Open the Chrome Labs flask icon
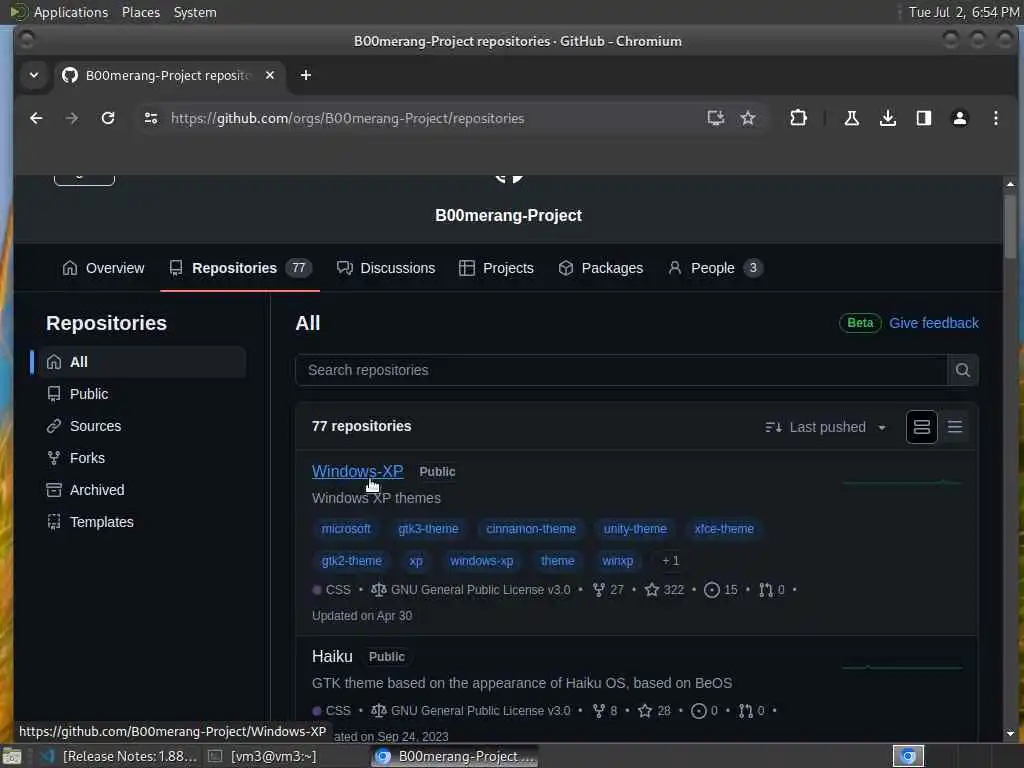Image resolution: width=1024 pixels, height=768 pixels. tap(852, 118)
